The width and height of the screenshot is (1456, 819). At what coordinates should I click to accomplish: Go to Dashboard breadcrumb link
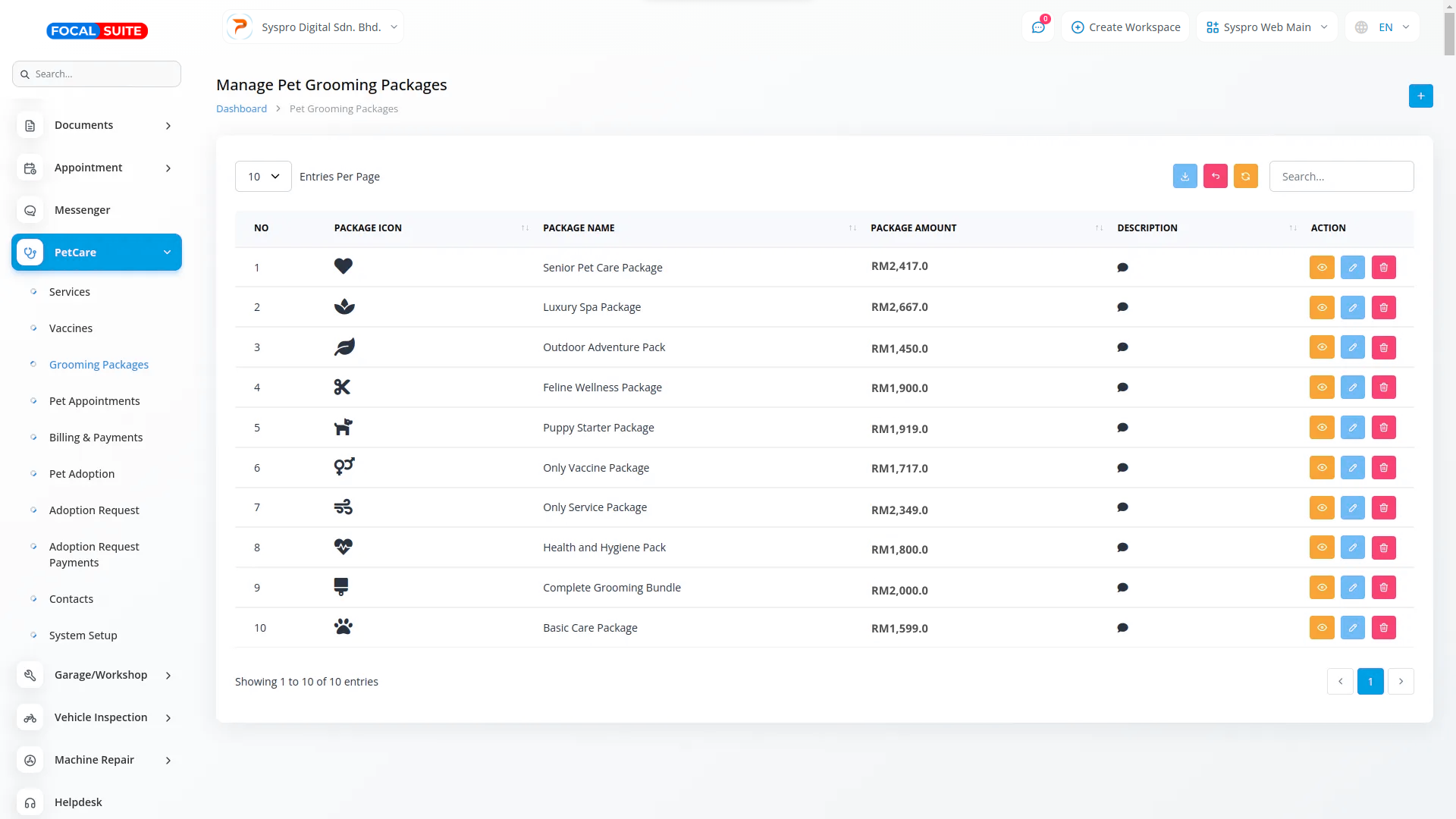(x=241, y=108)
